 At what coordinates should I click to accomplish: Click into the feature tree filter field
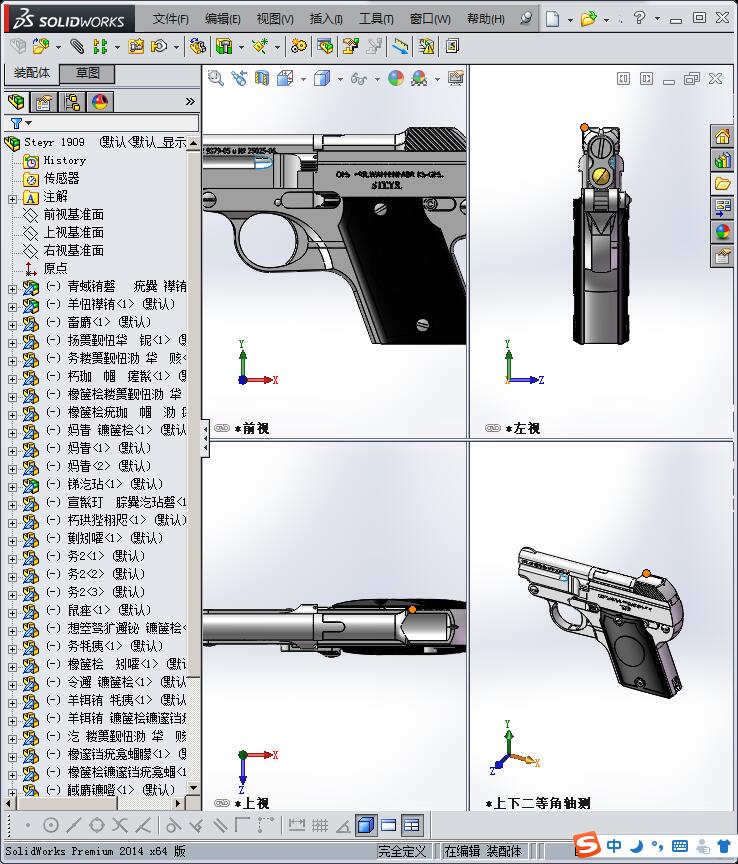click(101, 123)
